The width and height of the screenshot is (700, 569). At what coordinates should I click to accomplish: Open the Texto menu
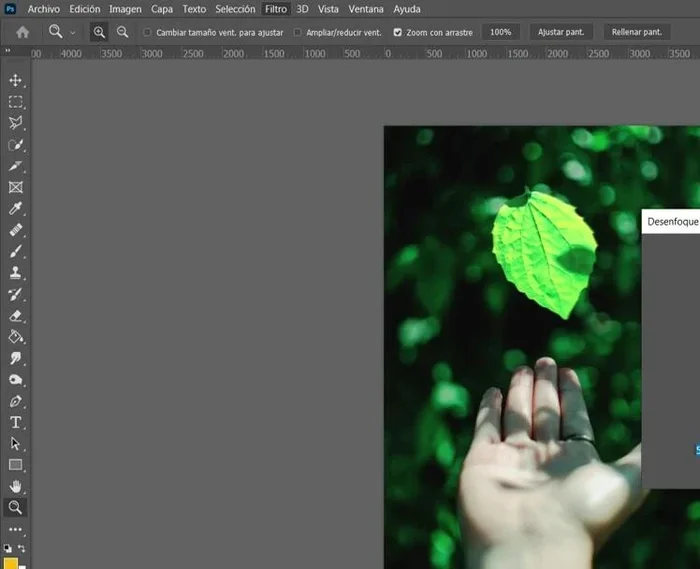click(x=194, y=9)
